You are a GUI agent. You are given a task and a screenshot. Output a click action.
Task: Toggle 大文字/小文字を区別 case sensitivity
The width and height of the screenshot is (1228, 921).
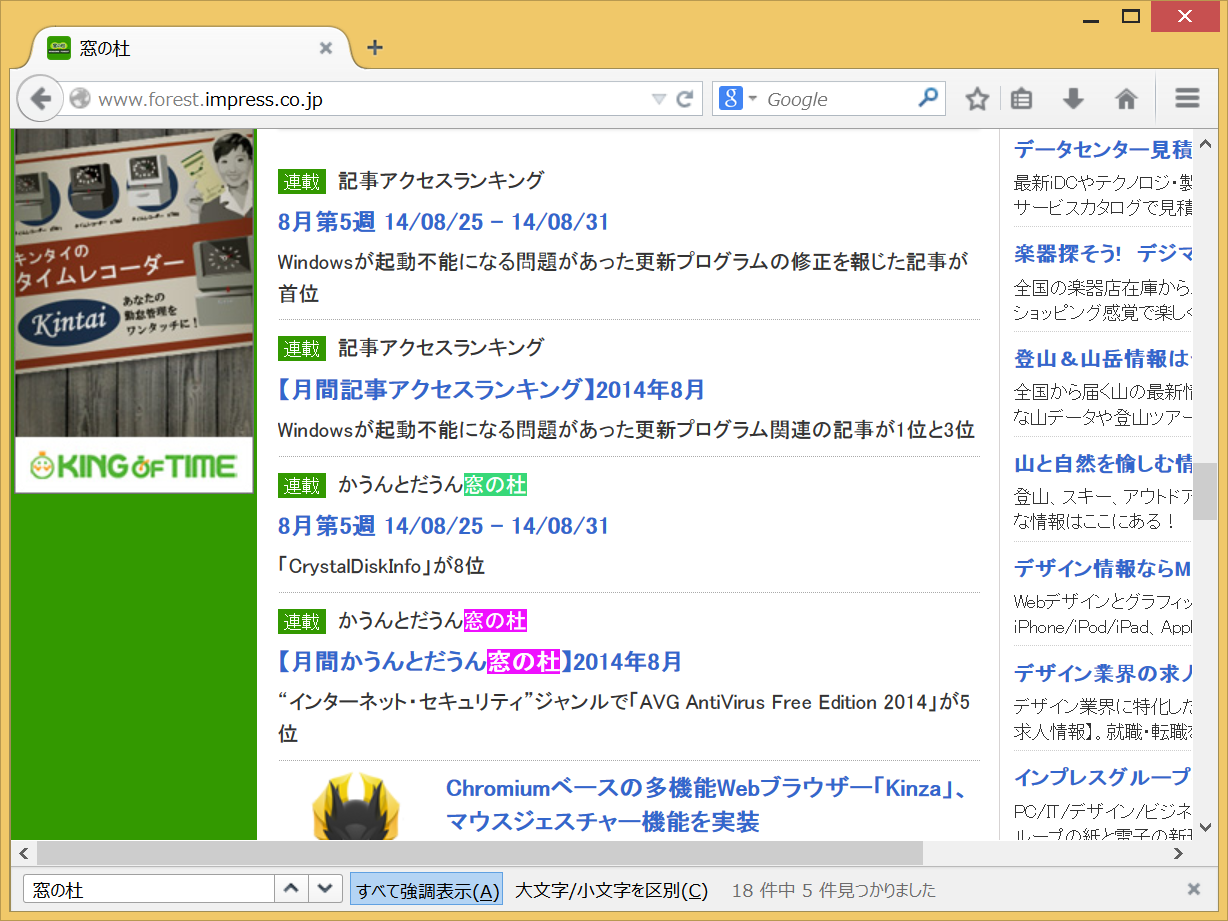pyautogui.click(x=611, y=888)
